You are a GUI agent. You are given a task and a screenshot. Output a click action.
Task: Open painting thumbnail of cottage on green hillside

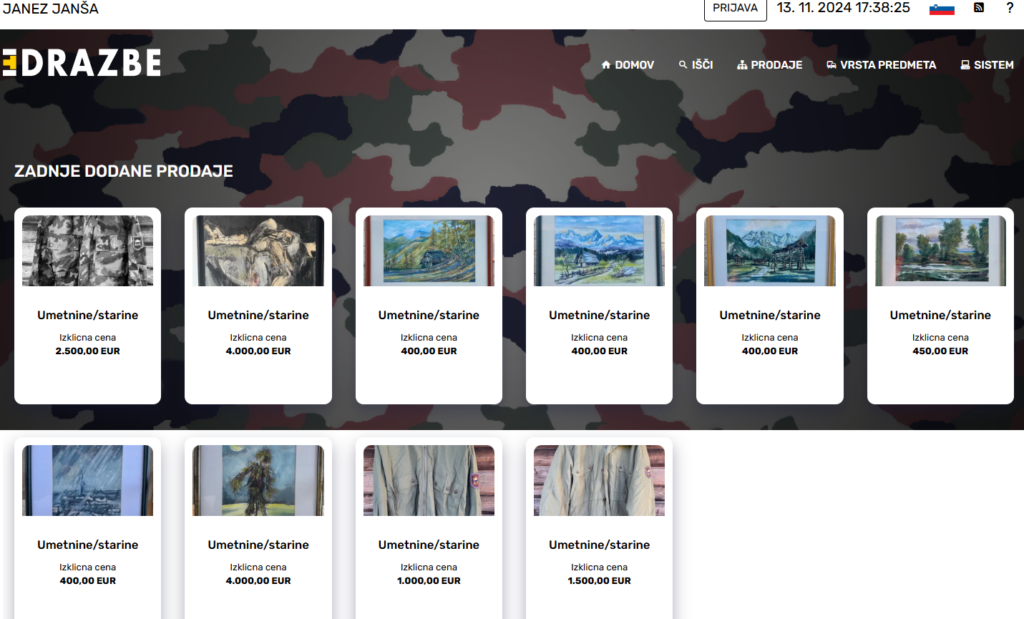428,251
